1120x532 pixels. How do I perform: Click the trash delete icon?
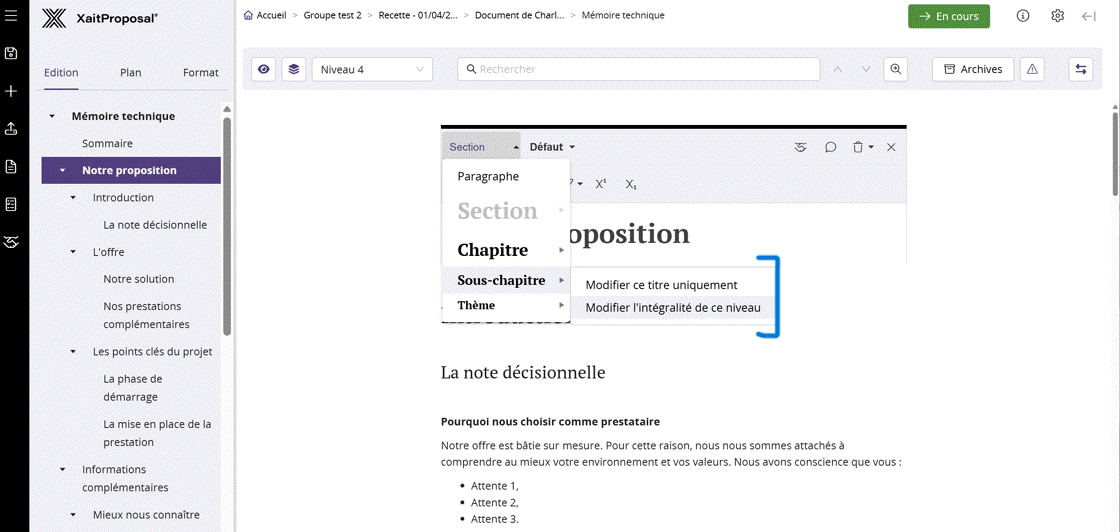click(x=858, y=147)
